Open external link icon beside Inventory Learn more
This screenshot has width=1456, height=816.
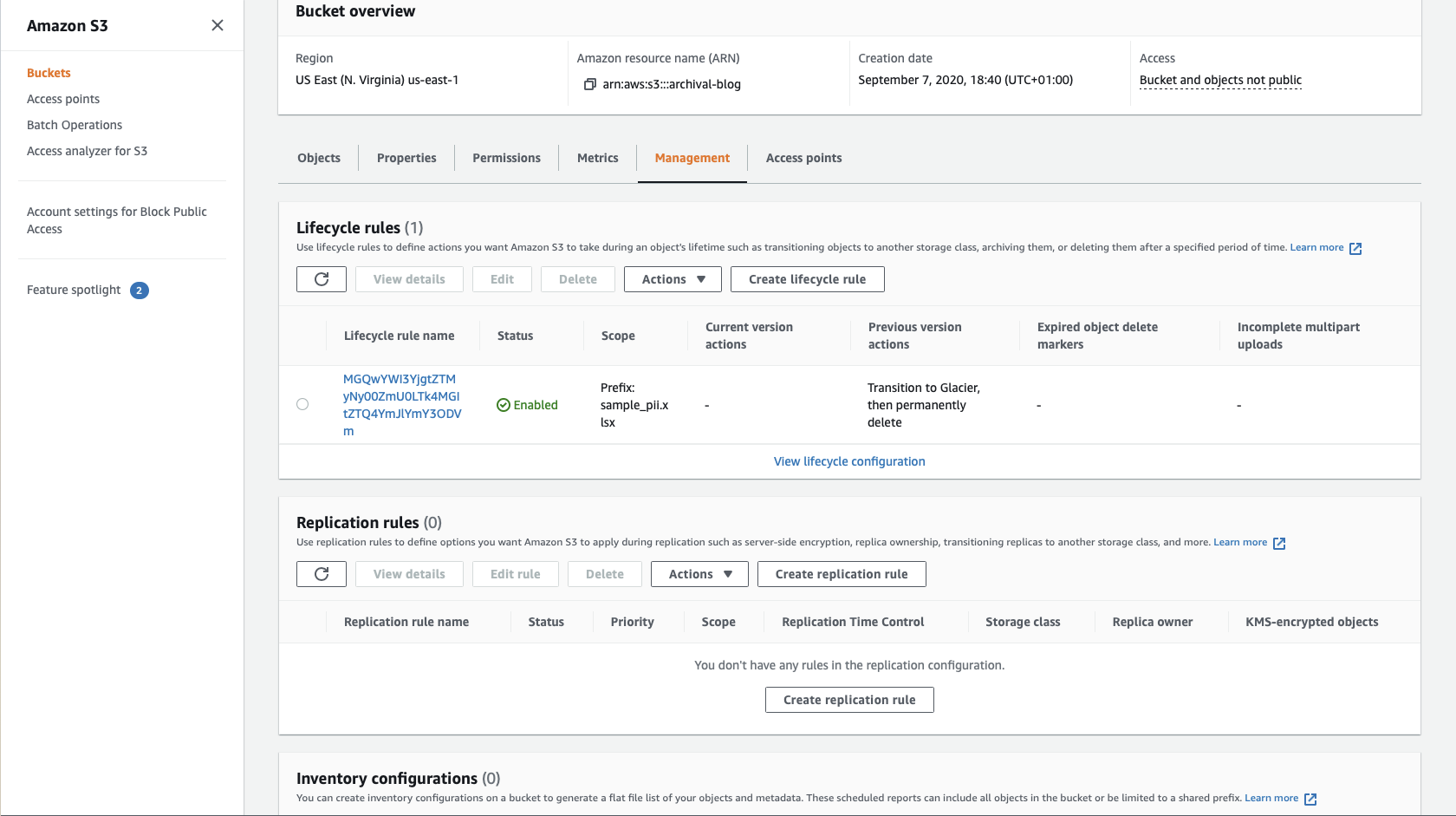[x=1310, y=799]
